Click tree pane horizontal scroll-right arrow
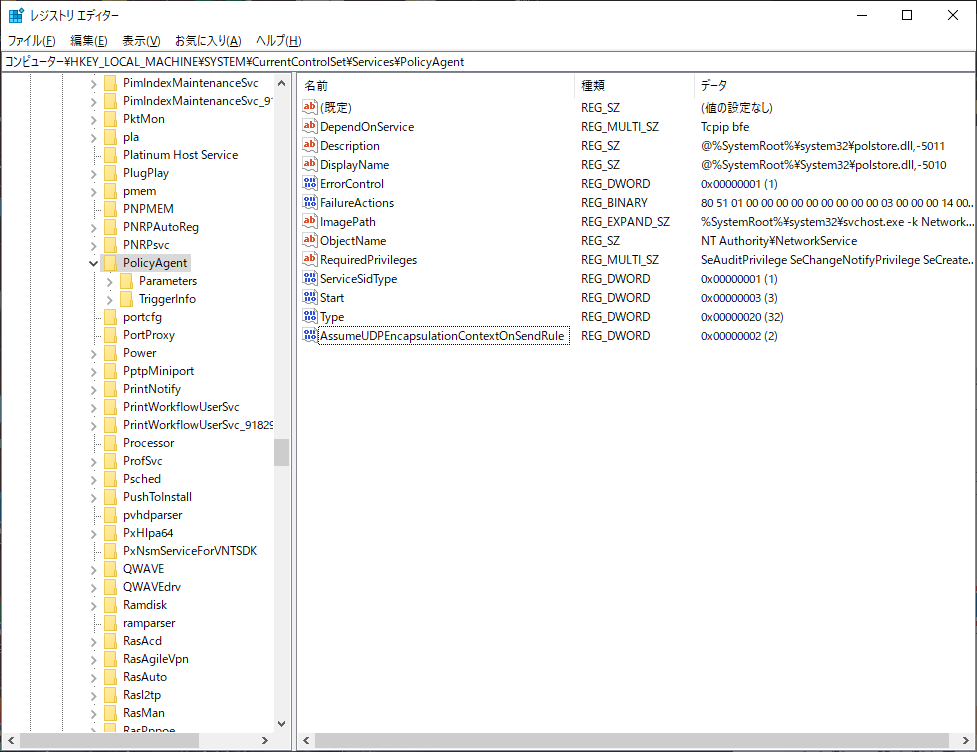This screenshot has height=752, width=977. click(265, 740)
